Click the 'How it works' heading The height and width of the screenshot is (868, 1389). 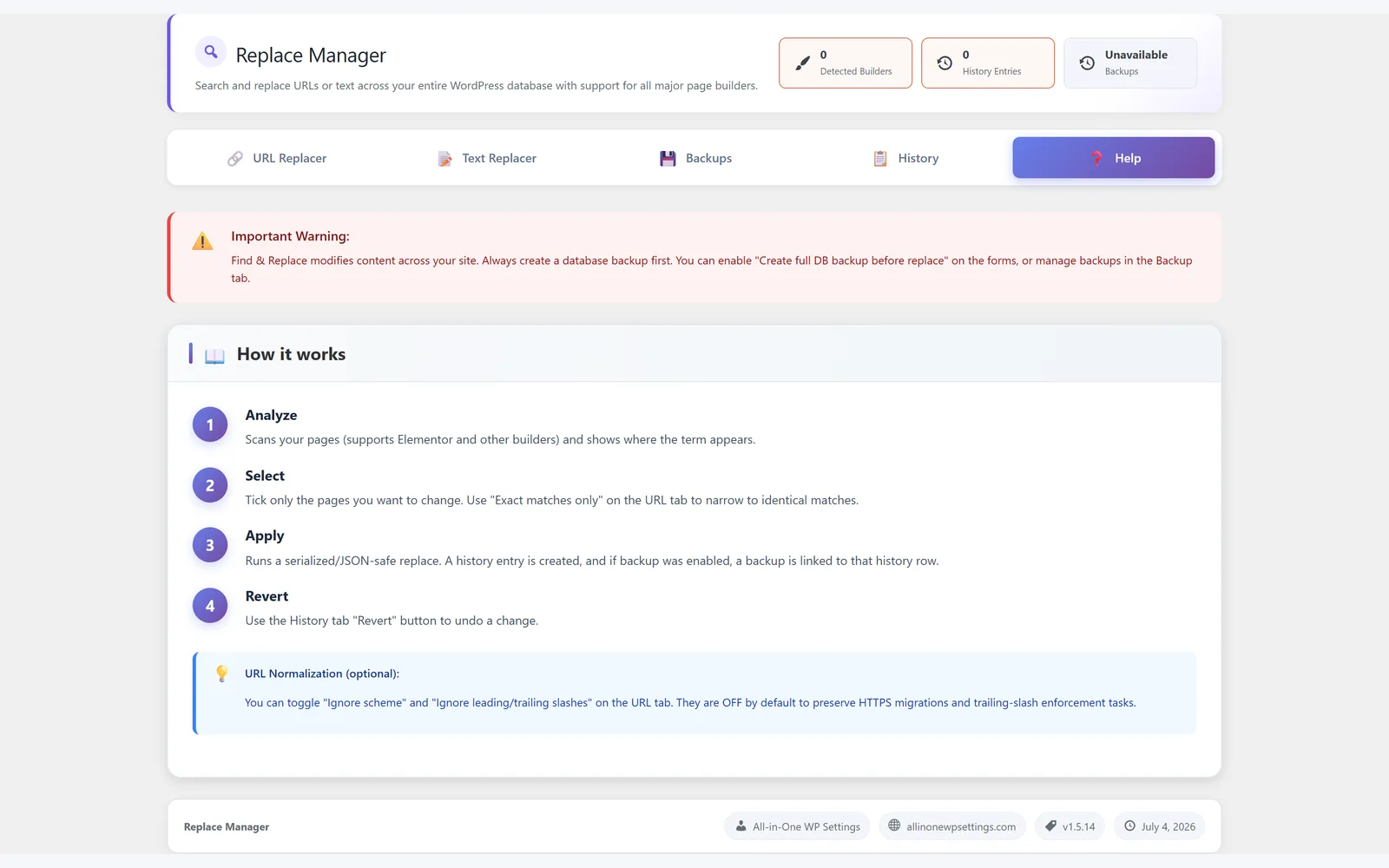(x=291, y=354)
